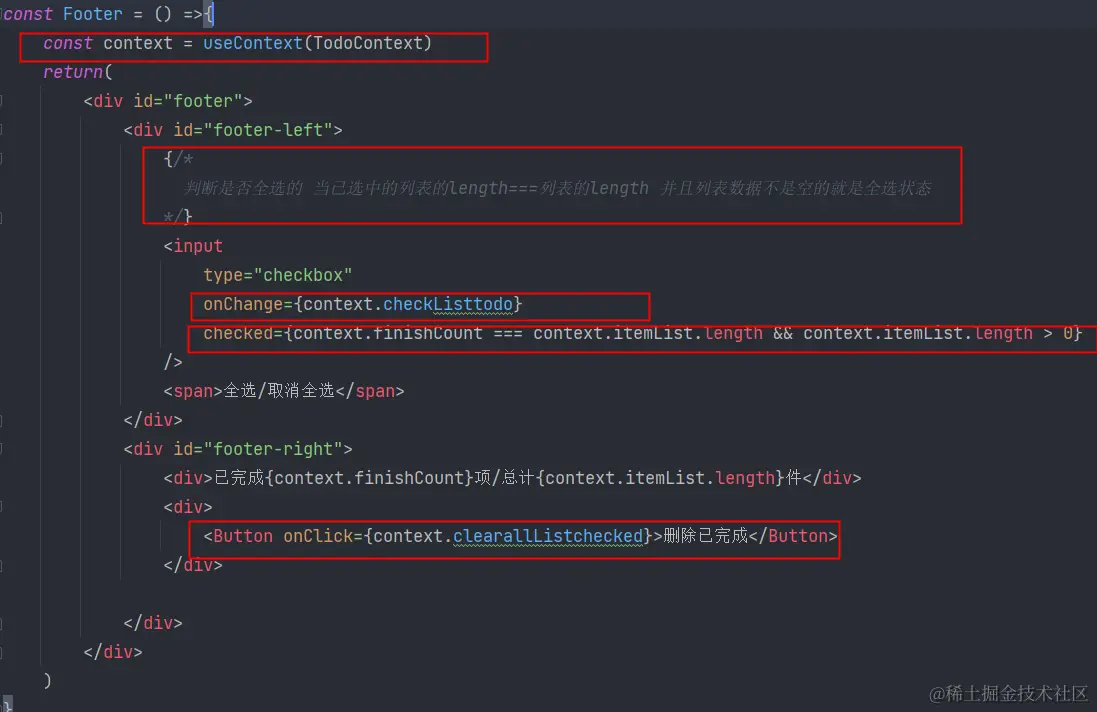Click the clearallListchecked method reference
1097x712 pixels.
(548, 536)
